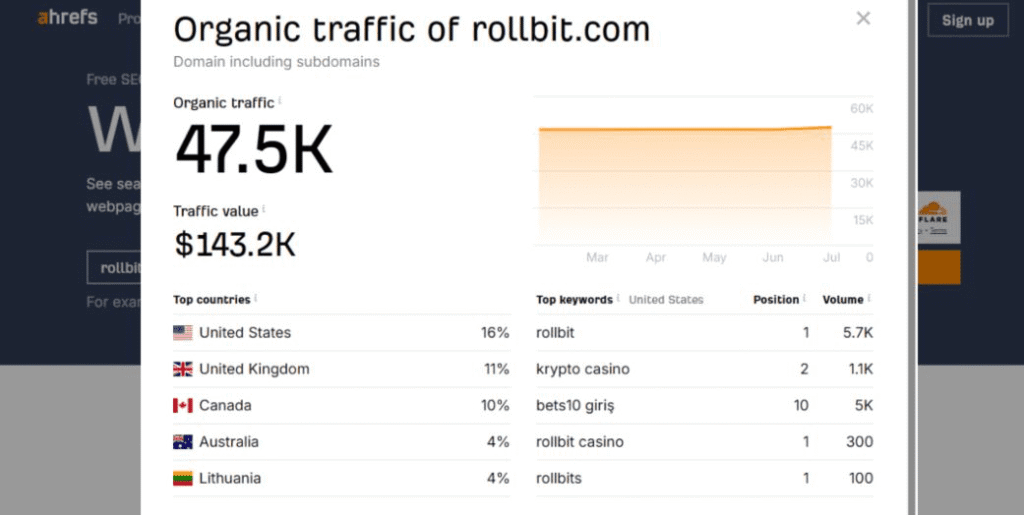Click the Canada flag icon
Screen dimensions: 1024x515
pos(183,405)
